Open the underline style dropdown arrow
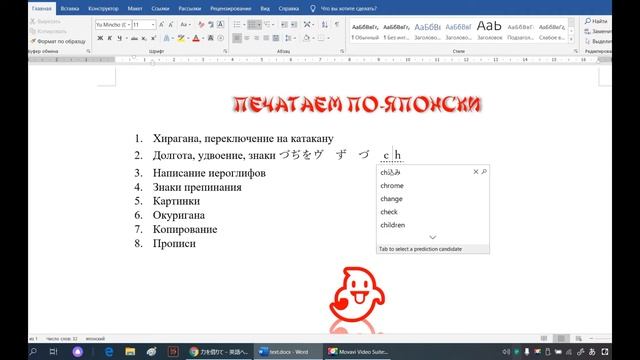This screenshot has height=360, width=640. tap(126, 38)
